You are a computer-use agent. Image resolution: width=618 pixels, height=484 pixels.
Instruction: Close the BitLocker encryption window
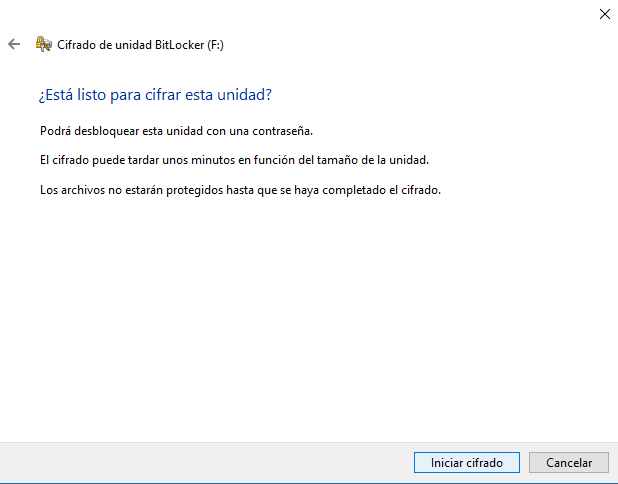(x=603, y=14)
